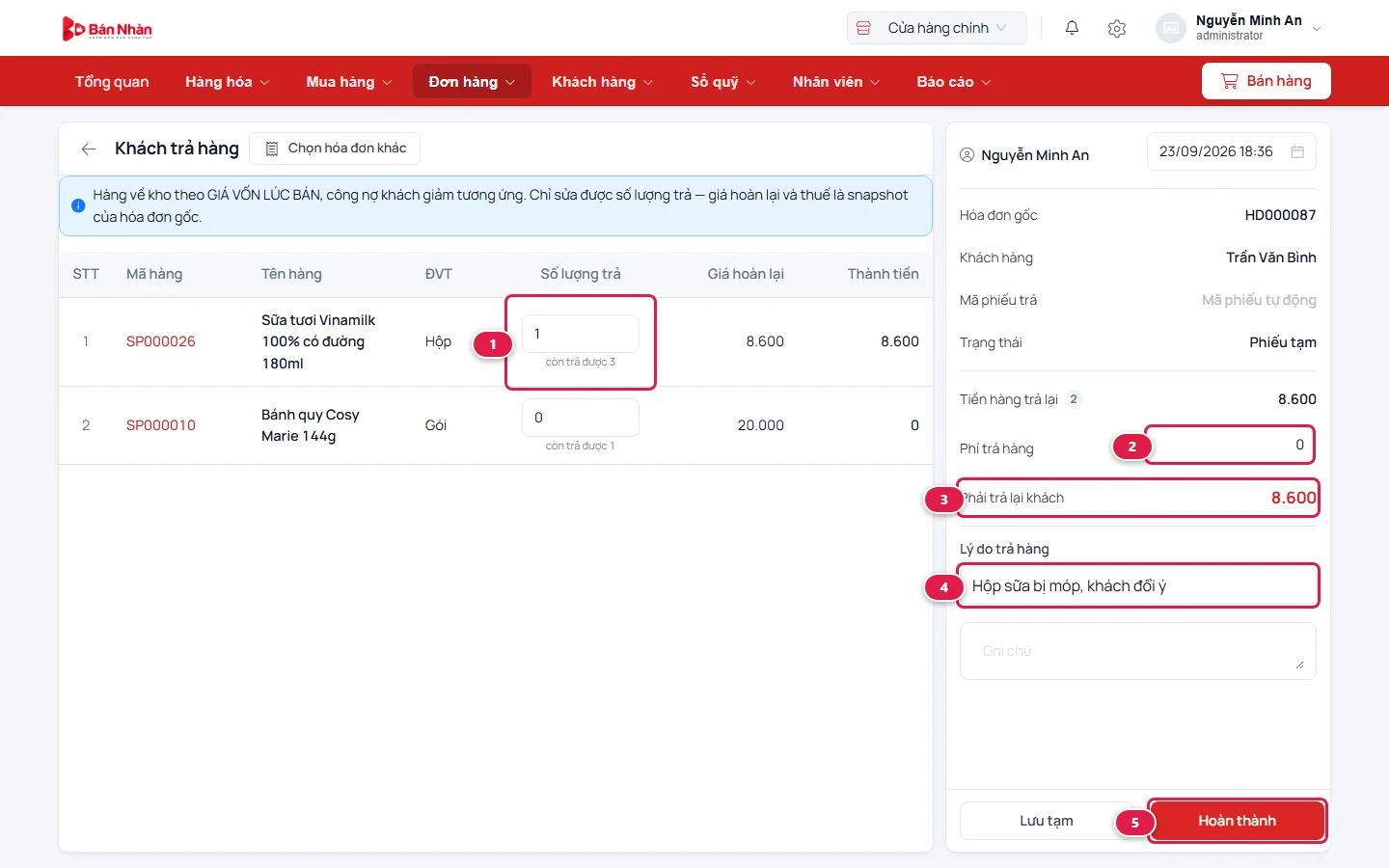Click the invoice code HD000087
The height and width of the screenshot is (868, 1389).
point(1280,215)
